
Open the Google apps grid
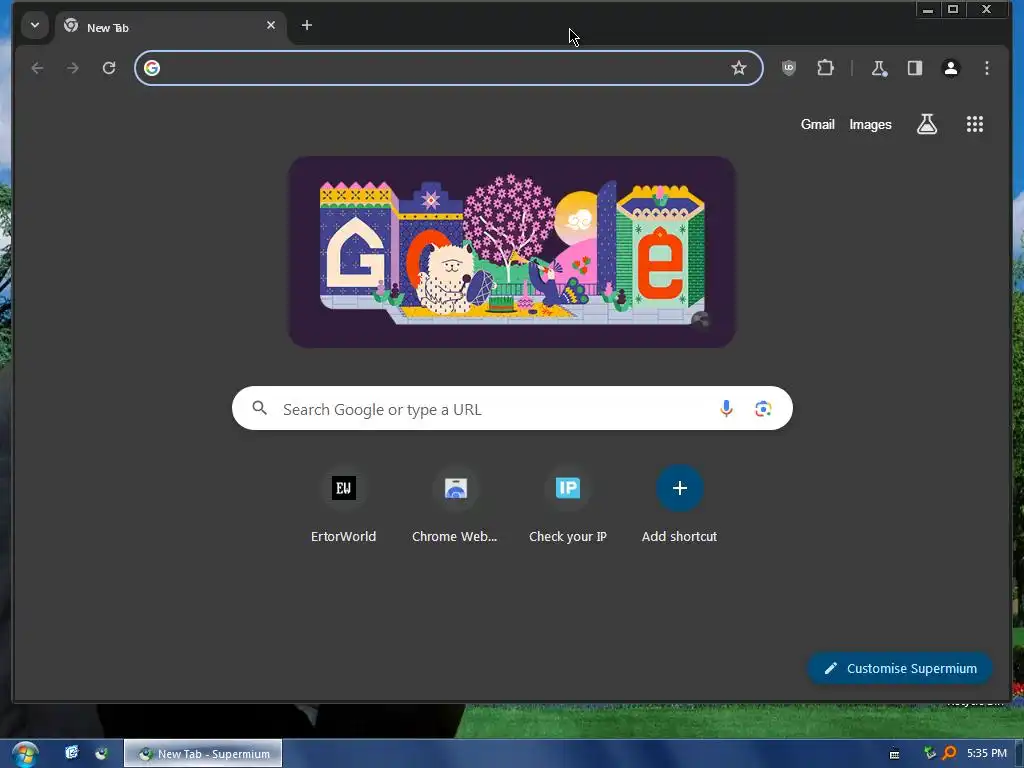tap(974, 124)
